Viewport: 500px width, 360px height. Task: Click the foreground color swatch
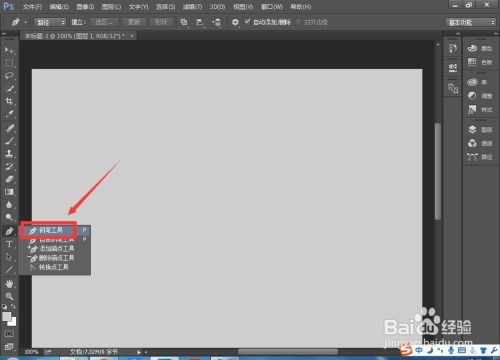[x=6, y=316]
